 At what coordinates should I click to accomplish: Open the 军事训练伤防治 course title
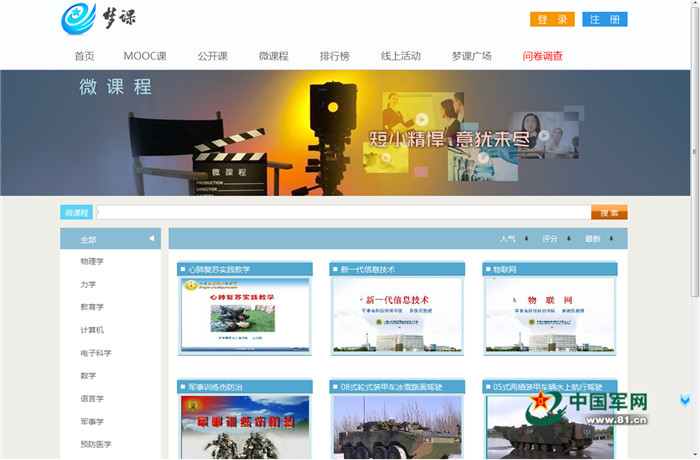click(215, 387)
